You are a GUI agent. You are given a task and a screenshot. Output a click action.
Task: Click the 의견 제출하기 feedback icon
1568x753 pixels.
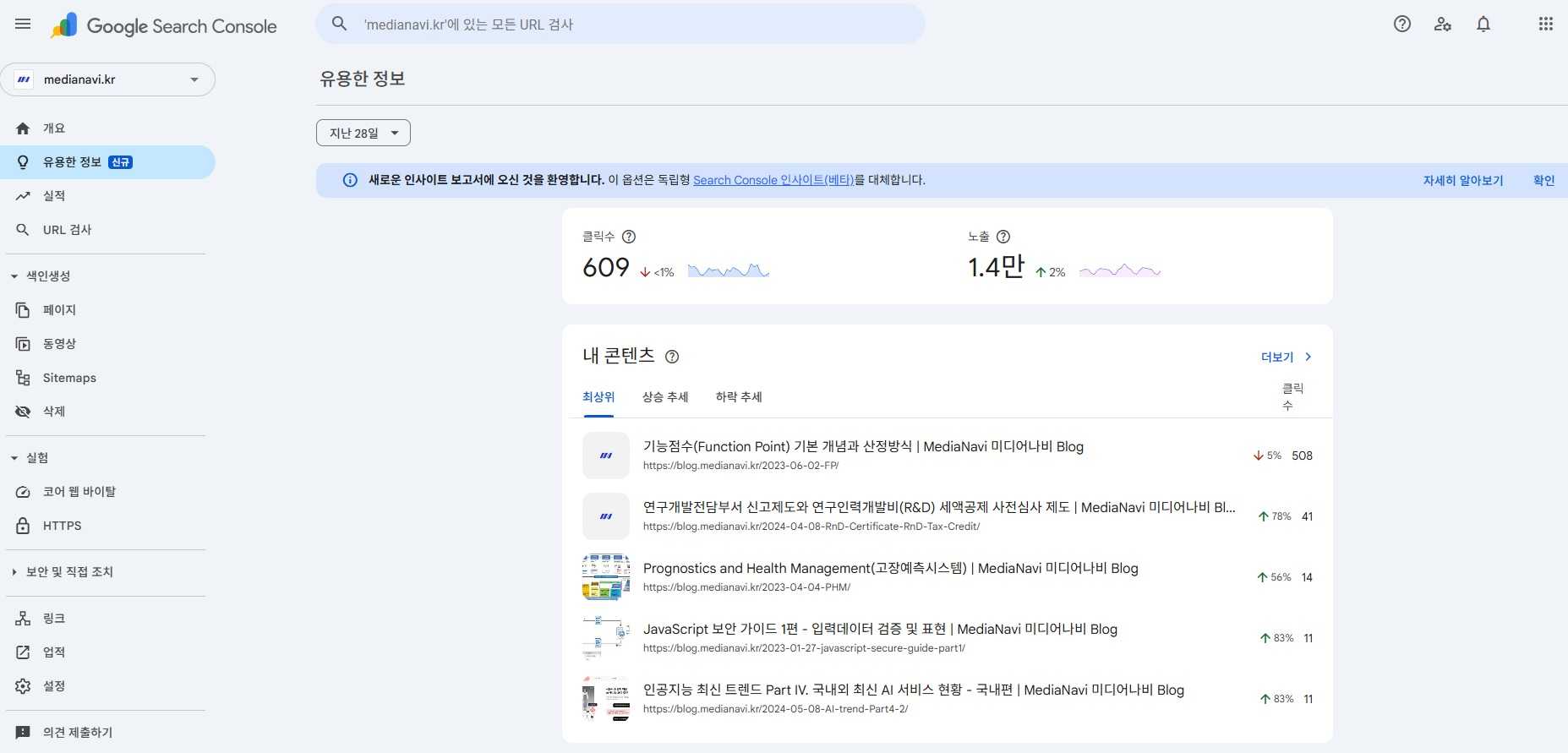click(x=23, y=733)
